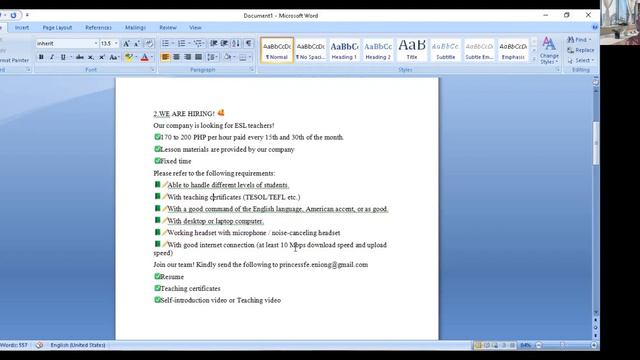Image resolution: width=640 pixels, height=360 pixels.
Task: Switch to the Mailings tab
Action: (135, 28)
